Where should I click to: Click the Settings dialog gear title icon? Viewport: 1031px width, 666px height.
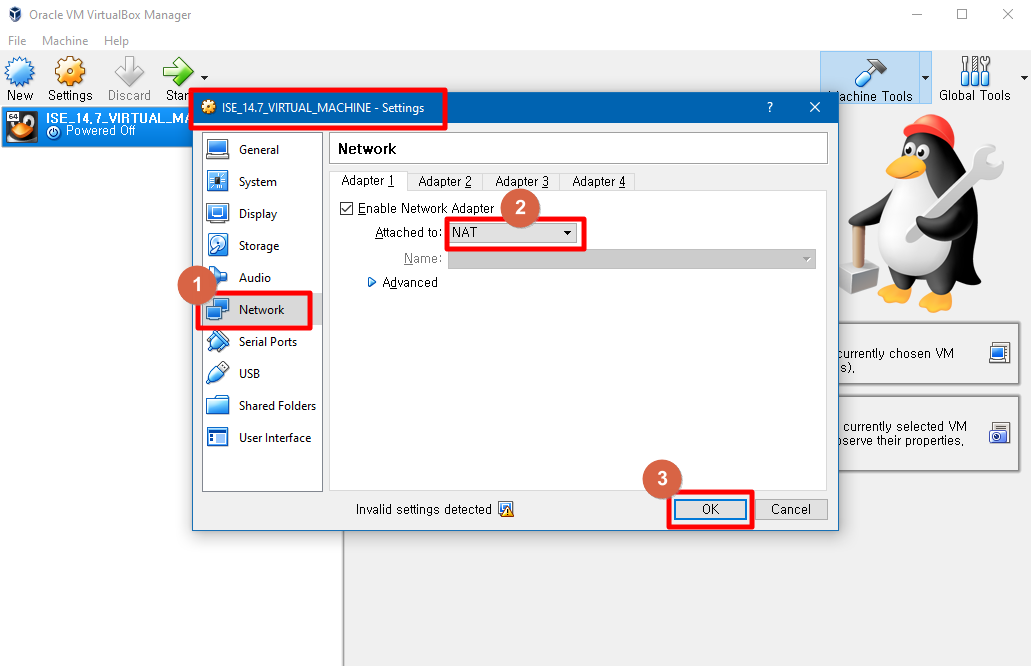(x=208, y=107)
